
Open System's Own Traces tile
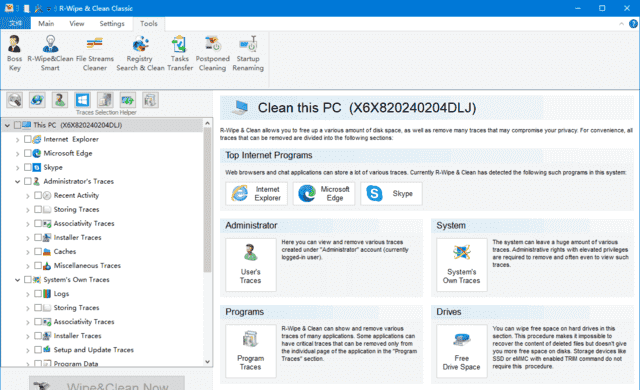click(x=462, y=264)
